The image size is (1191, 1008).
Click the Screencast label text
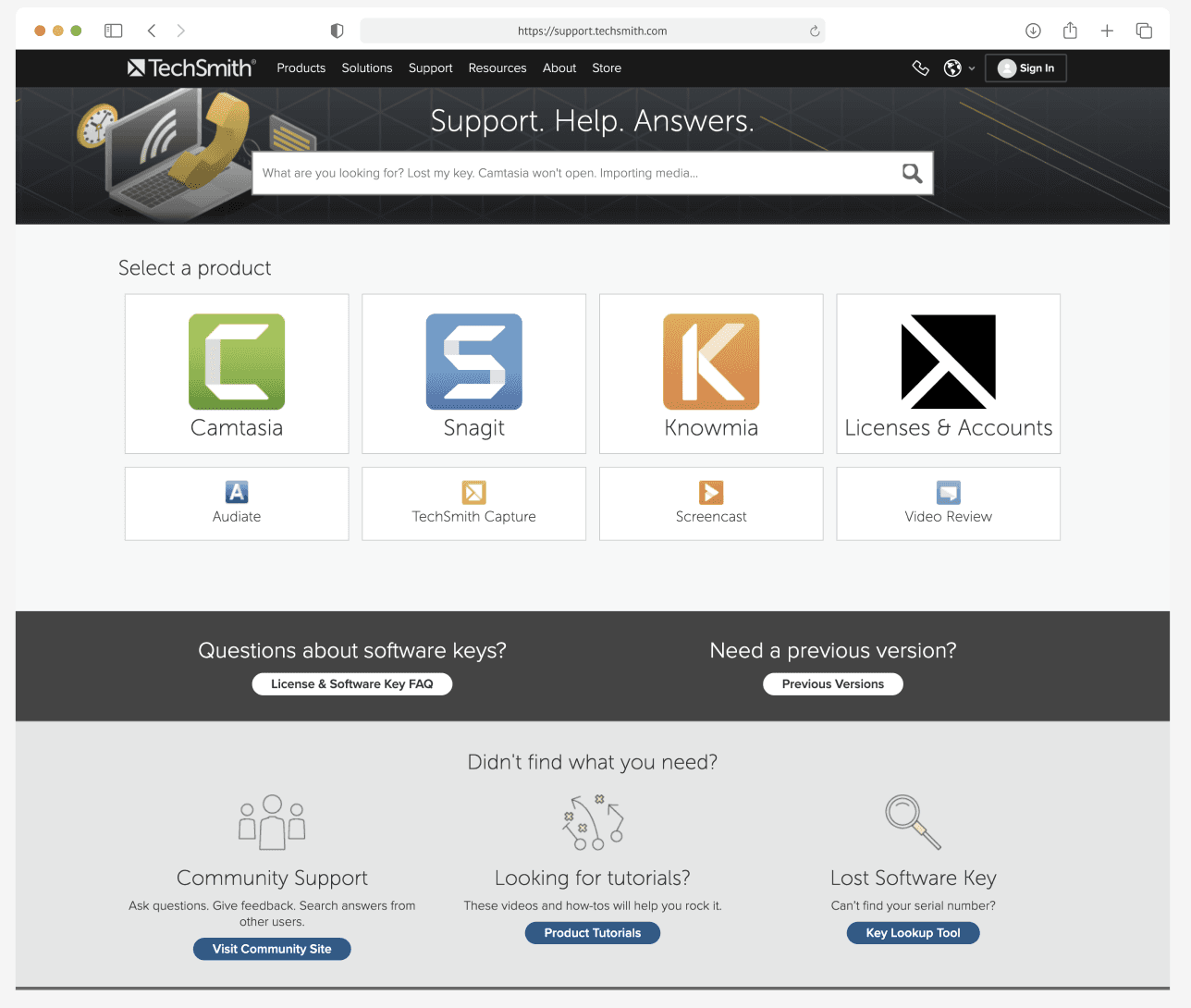(x=711, y=516)
